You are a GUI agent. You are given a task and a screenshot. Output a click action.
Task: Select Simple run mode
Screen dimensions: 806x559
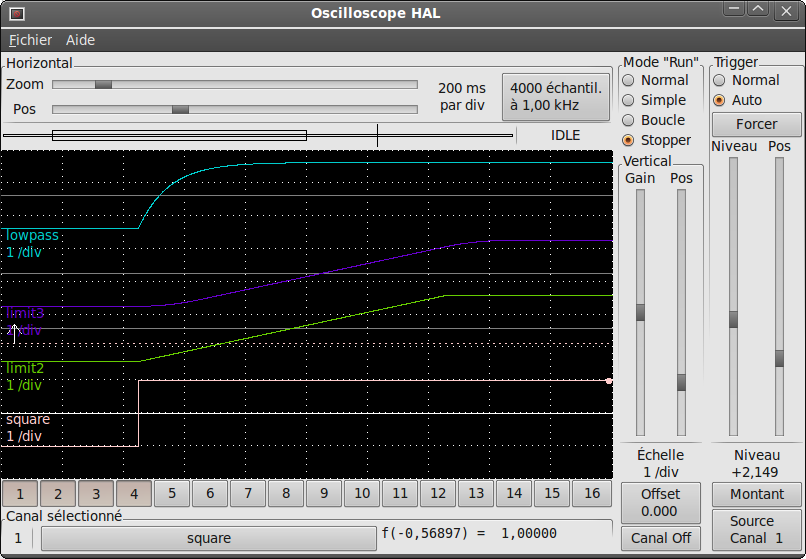629,100
